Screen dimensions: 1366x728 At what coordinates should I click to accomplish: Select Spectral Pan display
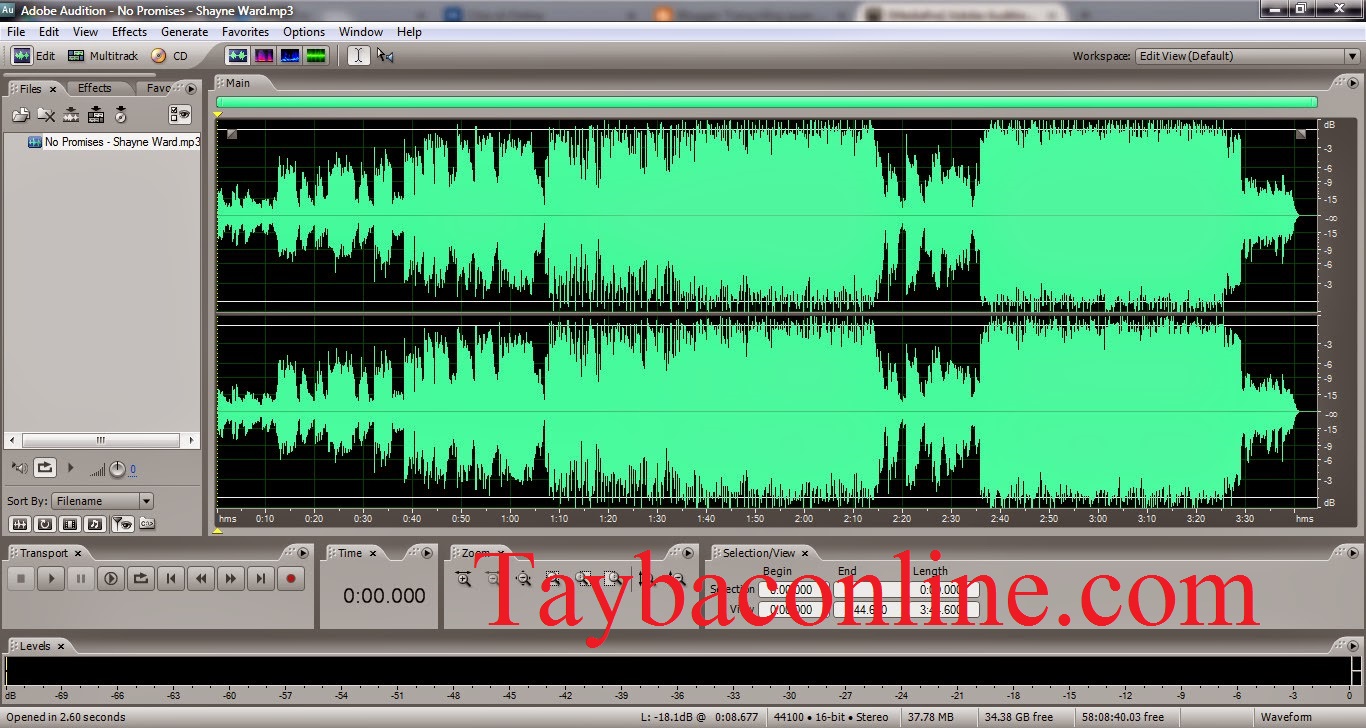290,56
